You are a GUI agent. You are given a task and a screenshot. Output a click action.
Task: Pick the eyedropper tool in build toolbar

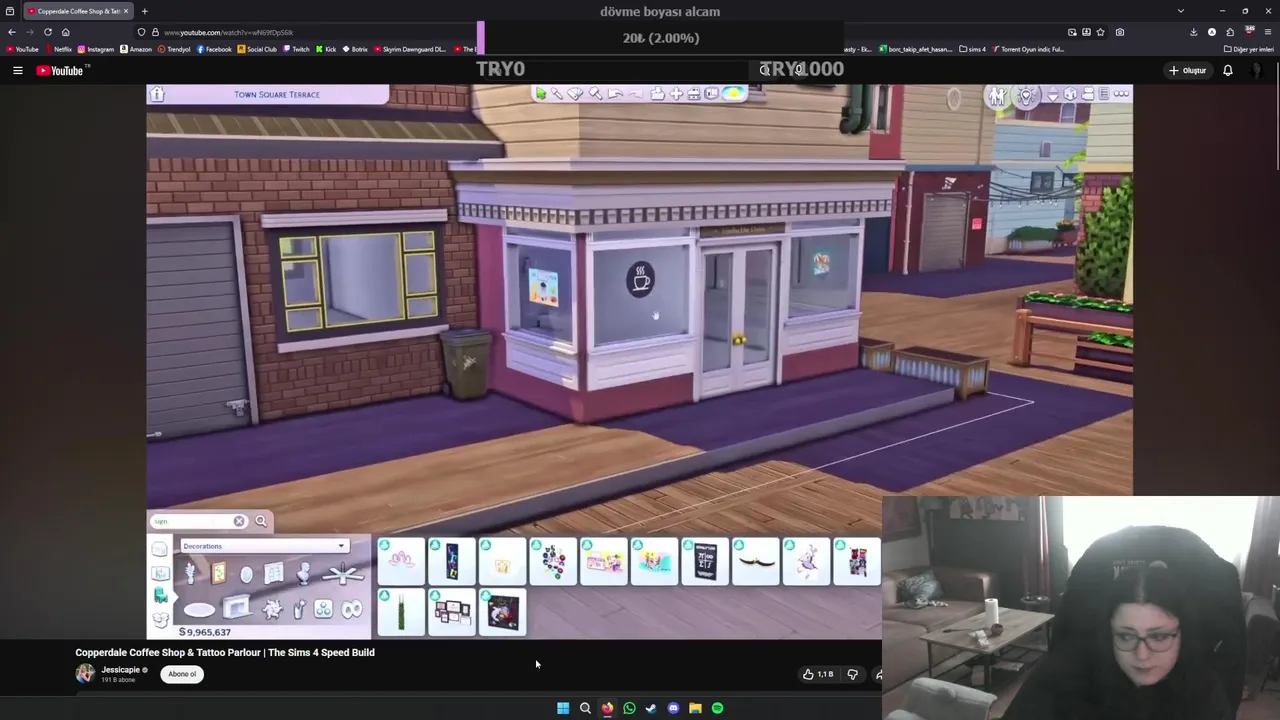(x=557, y=93)
